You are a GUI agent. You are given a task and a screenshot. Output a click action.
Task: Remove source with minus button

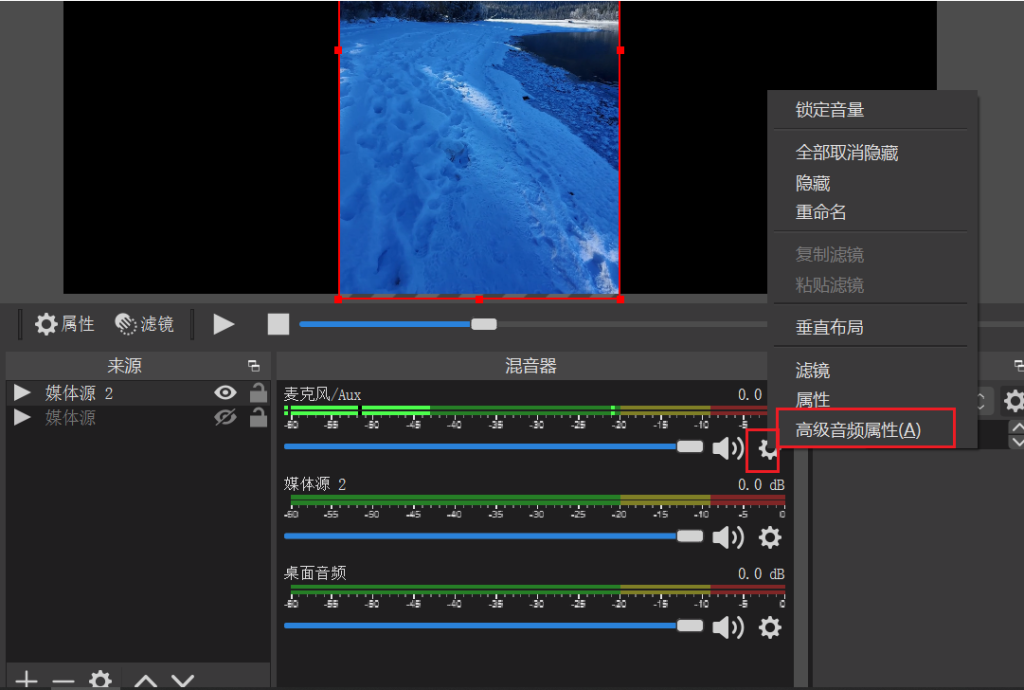coord(63,682)
